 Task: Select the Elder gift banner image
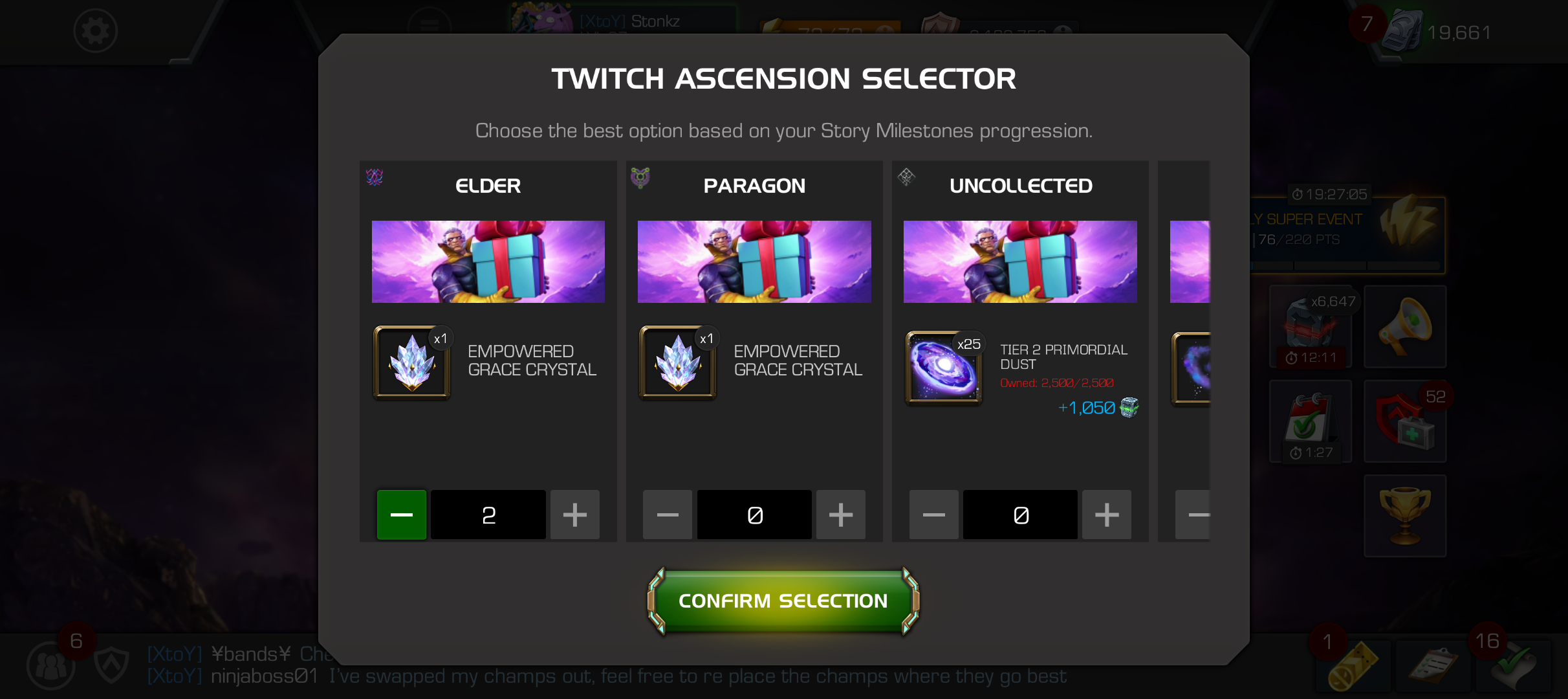point(488,261)
